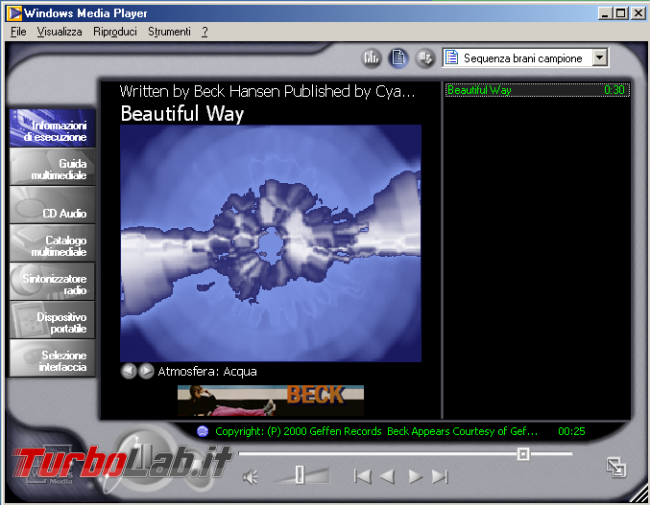Click the rewind button
This screenshot has height=505, width=650.
(x=387, y=476)
